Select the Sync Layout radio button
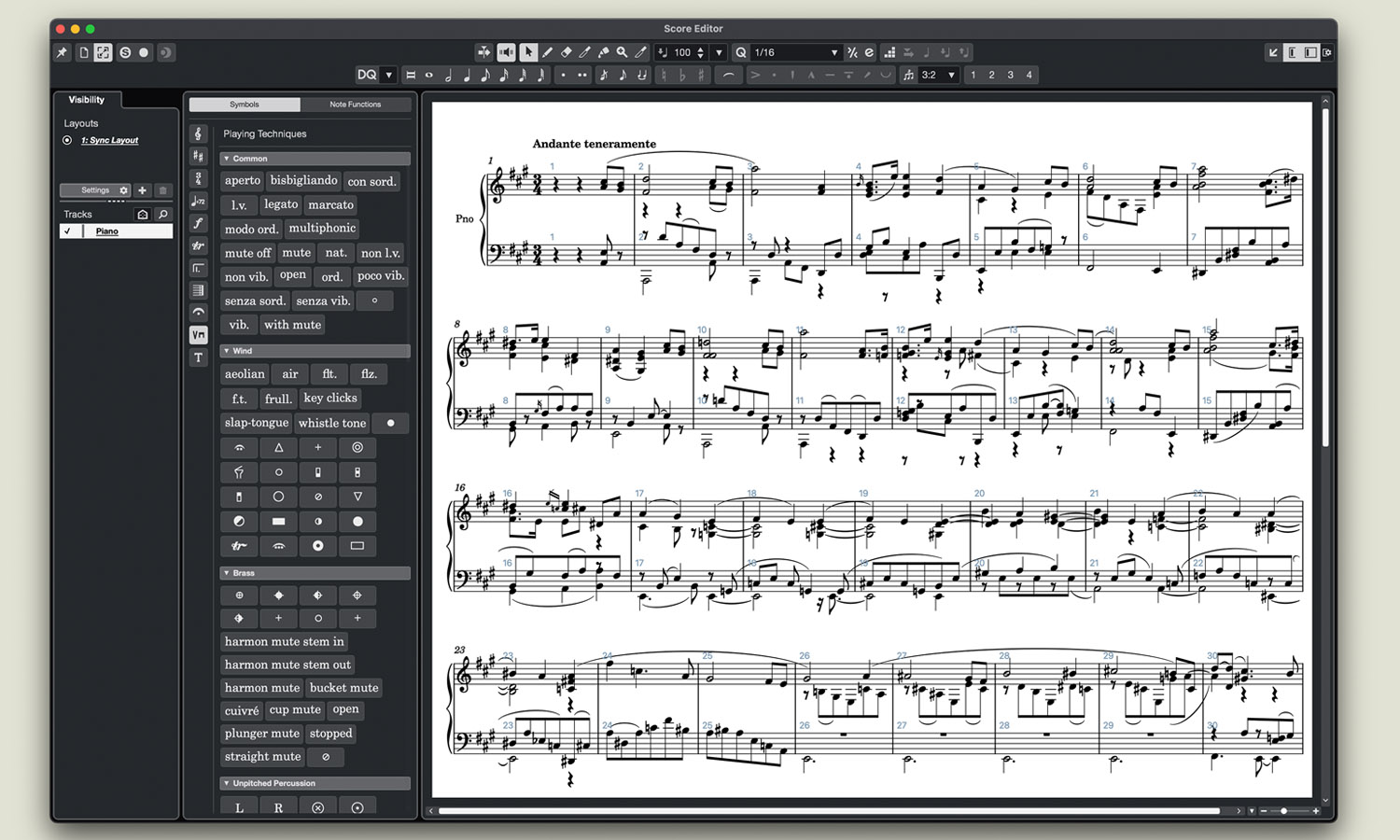The image size is (1400, 840). pyautogui.click(x=67, y=140)
